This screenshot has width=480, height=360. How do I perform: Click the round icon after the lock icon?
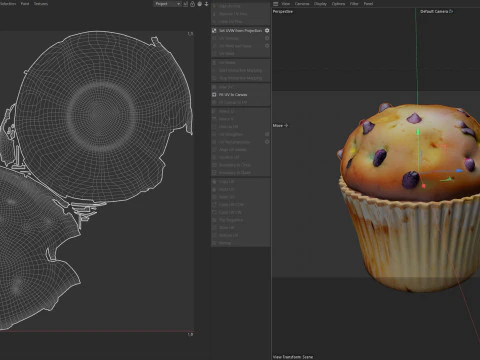200,4
